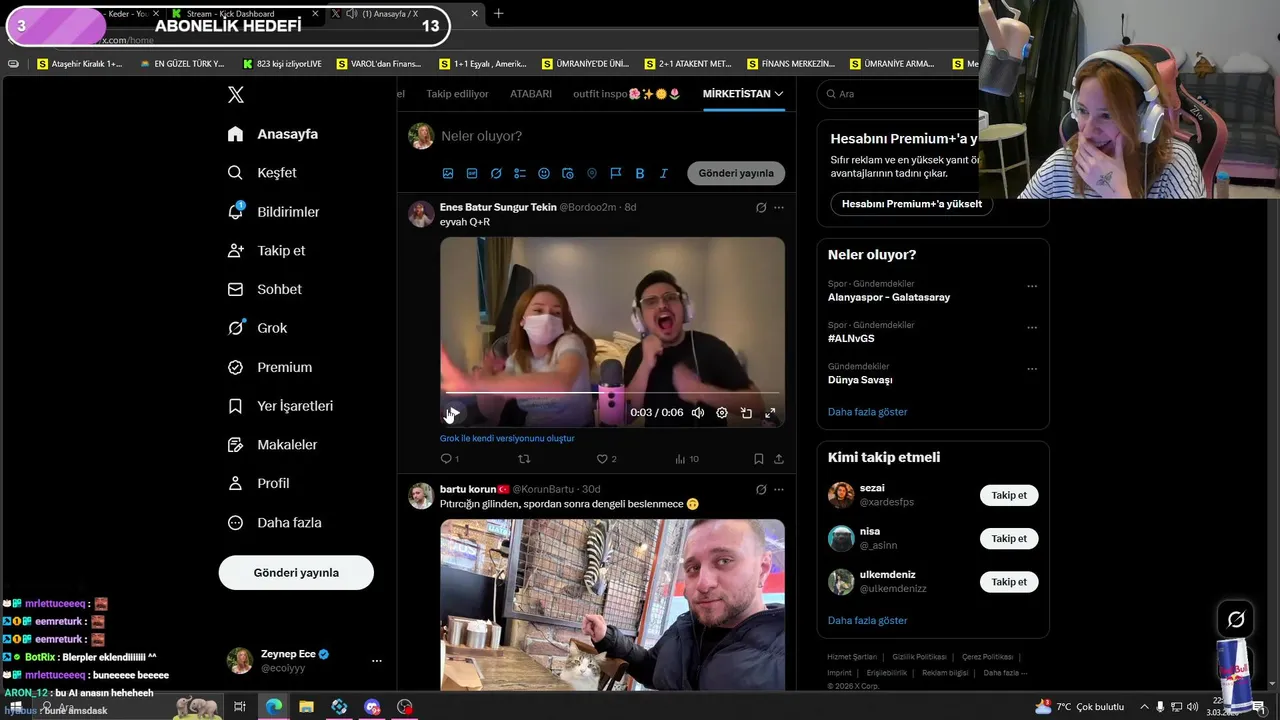Go to Anasayfa in the sidebar
This screenshot has height=720, width=1280.
pos(273,134)
